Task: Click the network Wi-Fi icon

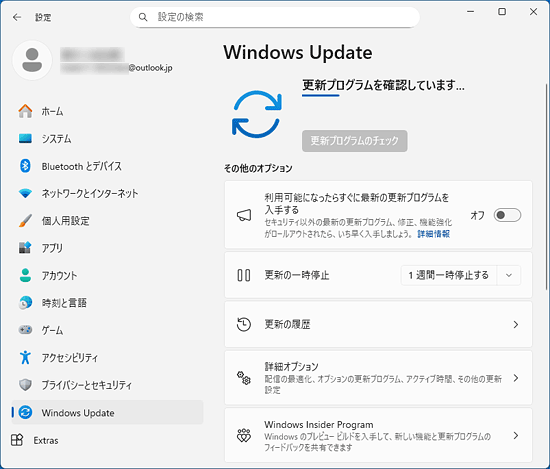Action: [25, 193]
